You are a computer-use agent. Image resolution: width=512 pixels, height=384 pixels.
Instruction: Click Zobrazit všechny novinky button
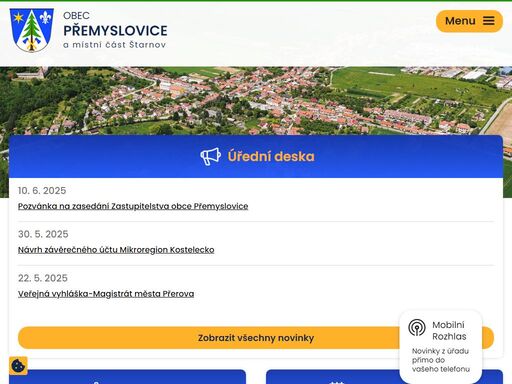pyautogui.click(x=256, y=338)
